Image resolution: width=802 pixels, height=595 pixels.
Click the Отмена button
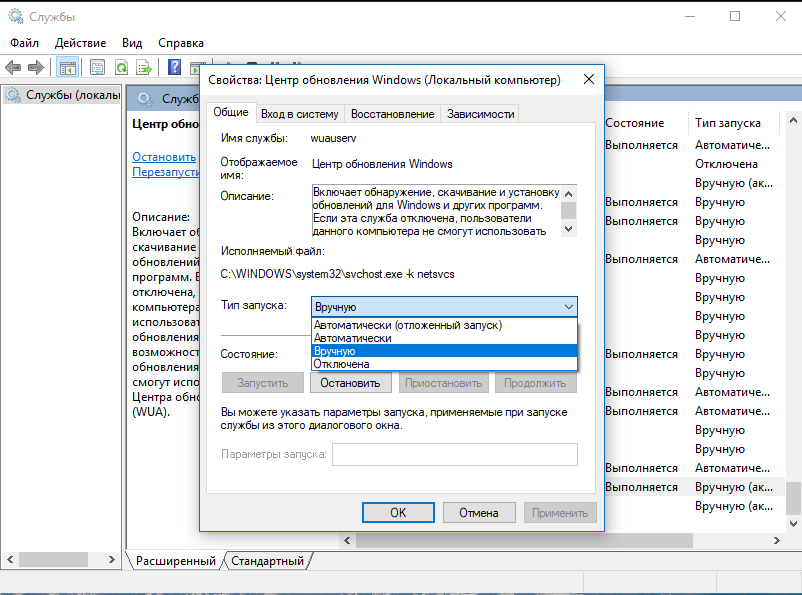coord(479,513)
